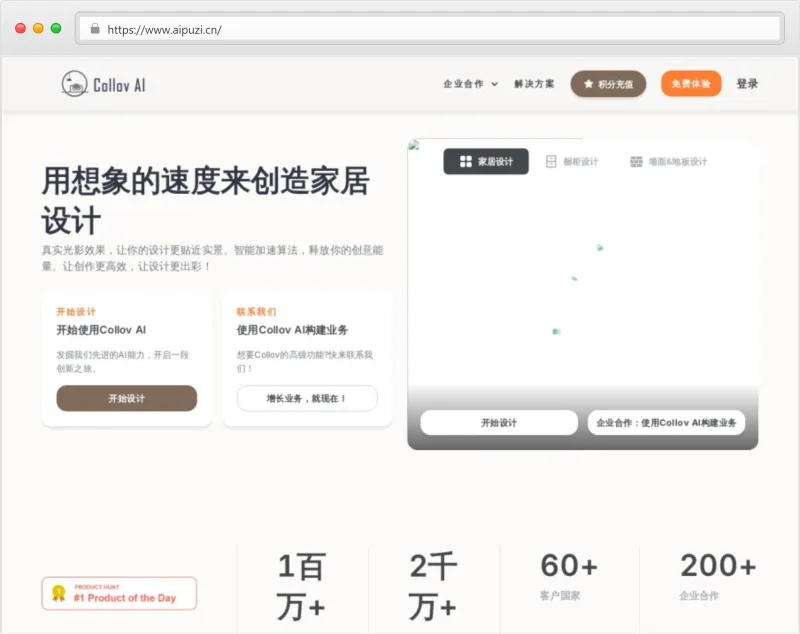Click the green maximize window button
Image resolution: width=800 pixels, height=634 pixels.
[56, 29]
